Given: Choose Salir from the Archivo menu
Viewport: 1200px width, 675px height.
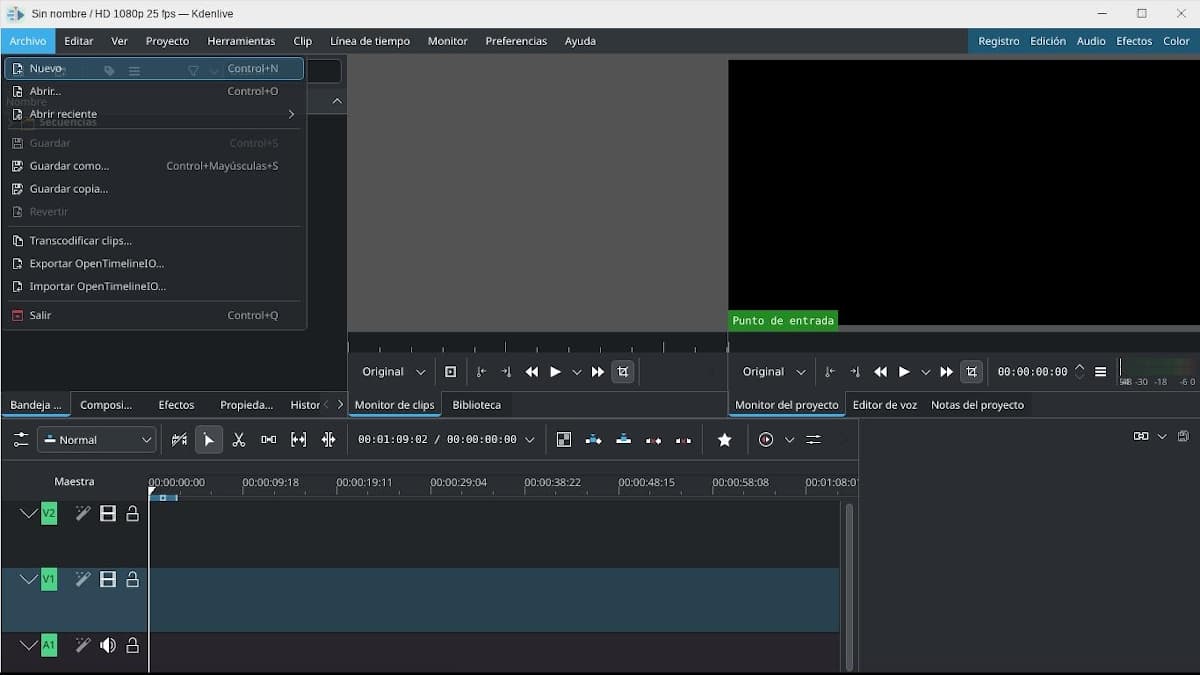Looking at the screenshot, I should [x=154, y=315].
